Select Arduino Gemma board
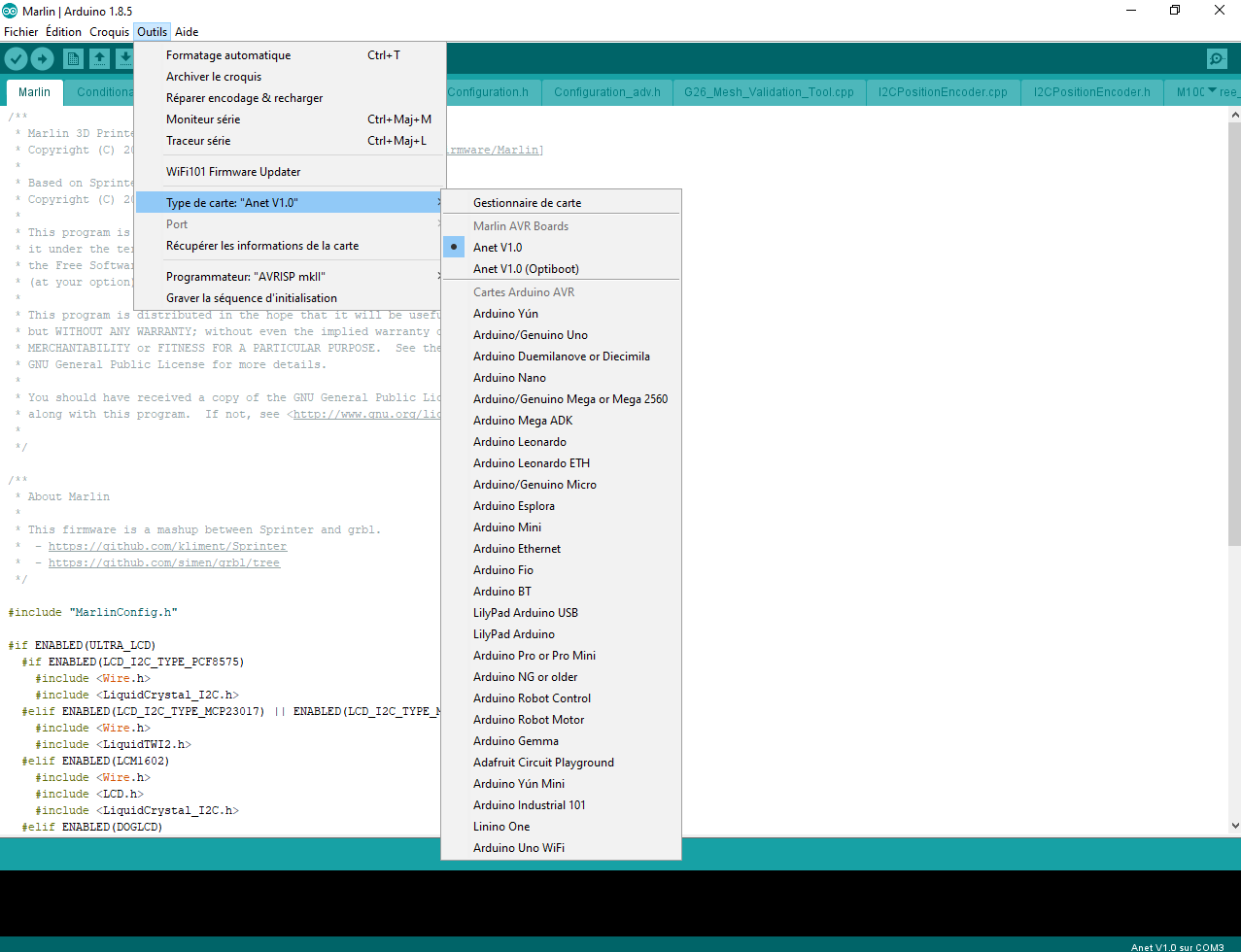This screenshot has height=952, width=1241. coord(561,741)
